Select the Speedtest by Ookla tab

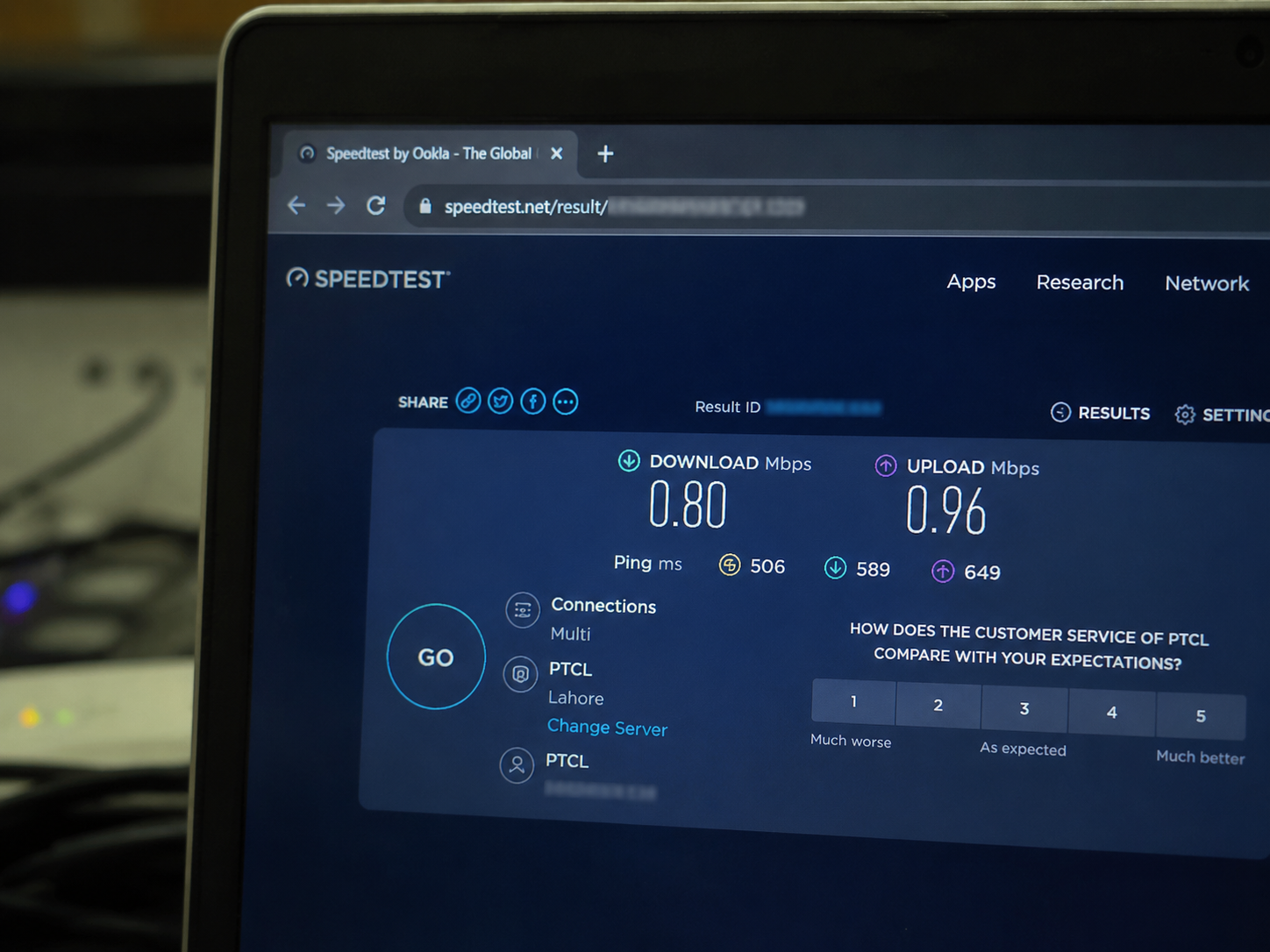coord(428,154)
